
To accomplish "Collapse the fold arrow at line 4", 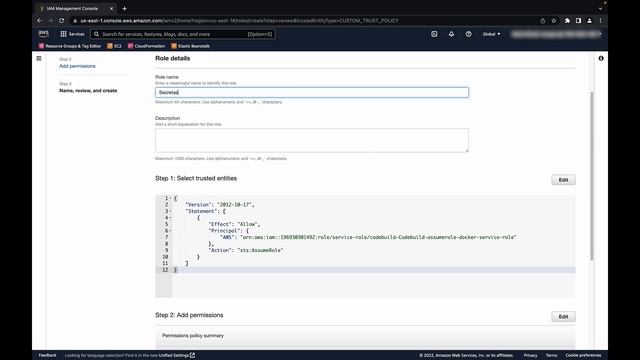I will [170, 218].
